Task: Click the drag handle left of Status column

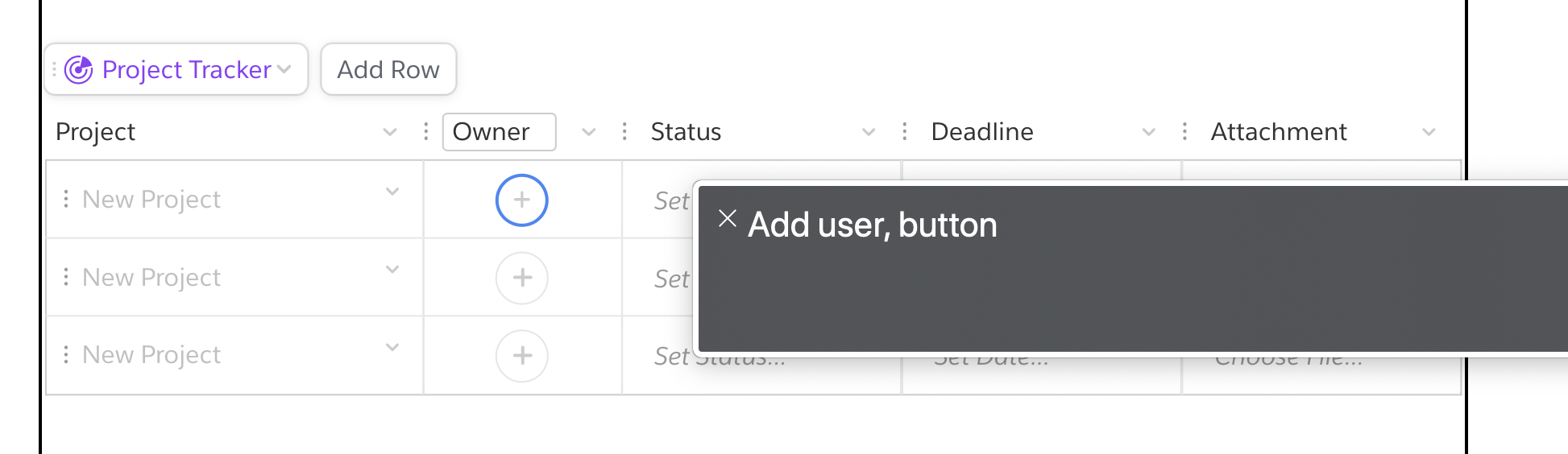Action: pyautogui.click(x=624, y=131)
